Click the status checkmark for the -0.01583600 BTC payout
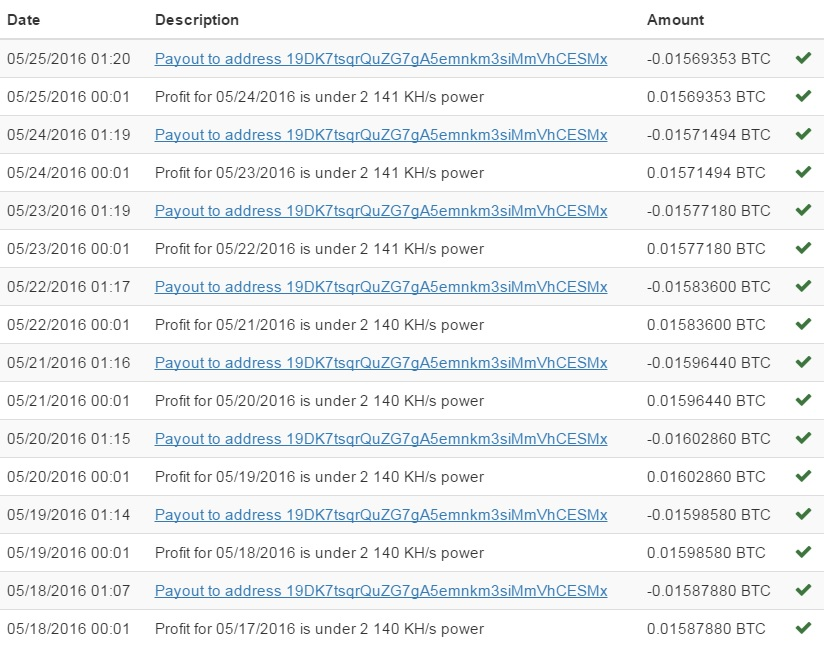The width and height of the screenshot is (826, 647). click(x=803, y=286)
